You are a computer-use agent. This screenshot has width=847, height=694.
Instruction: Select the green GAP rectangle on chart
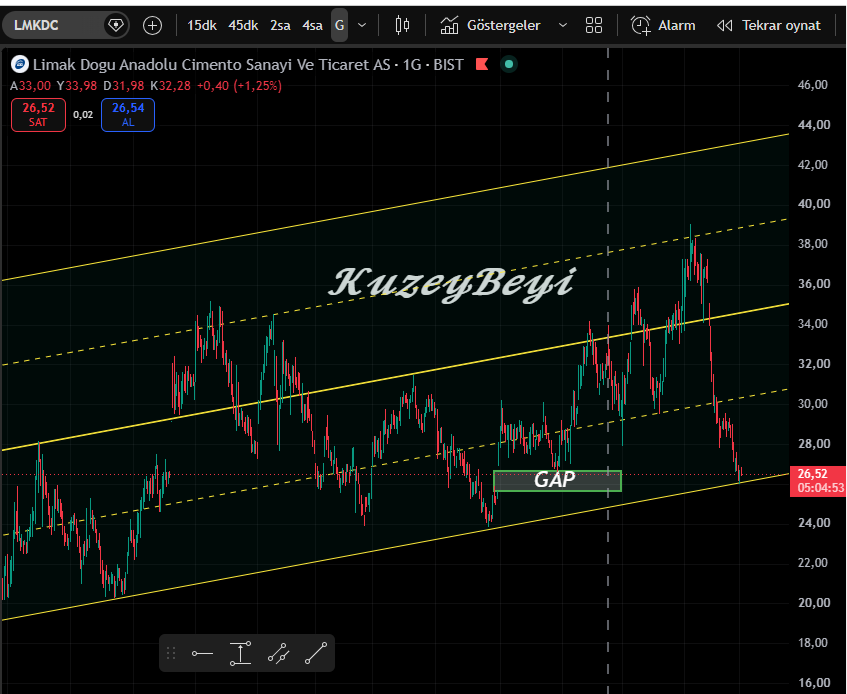[557, 481]
